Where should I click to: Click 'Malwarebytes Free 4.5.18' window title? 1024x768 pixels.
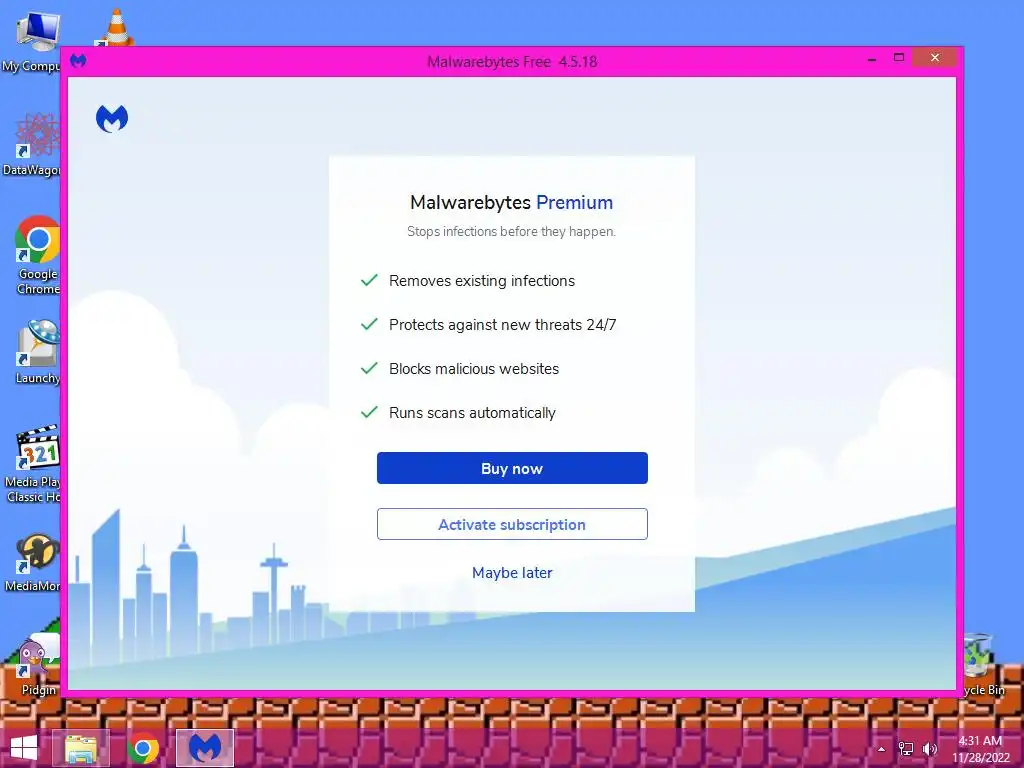[x=512, y=62]
